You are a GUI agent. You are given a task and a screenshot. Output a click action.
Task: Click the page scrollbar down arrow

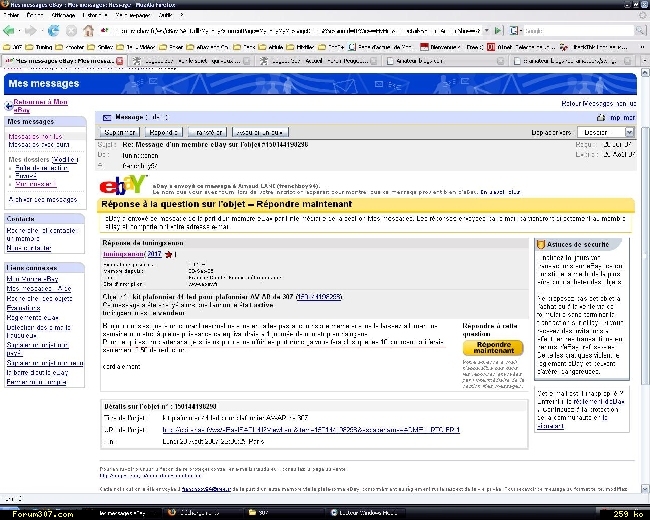click(645, 488)
